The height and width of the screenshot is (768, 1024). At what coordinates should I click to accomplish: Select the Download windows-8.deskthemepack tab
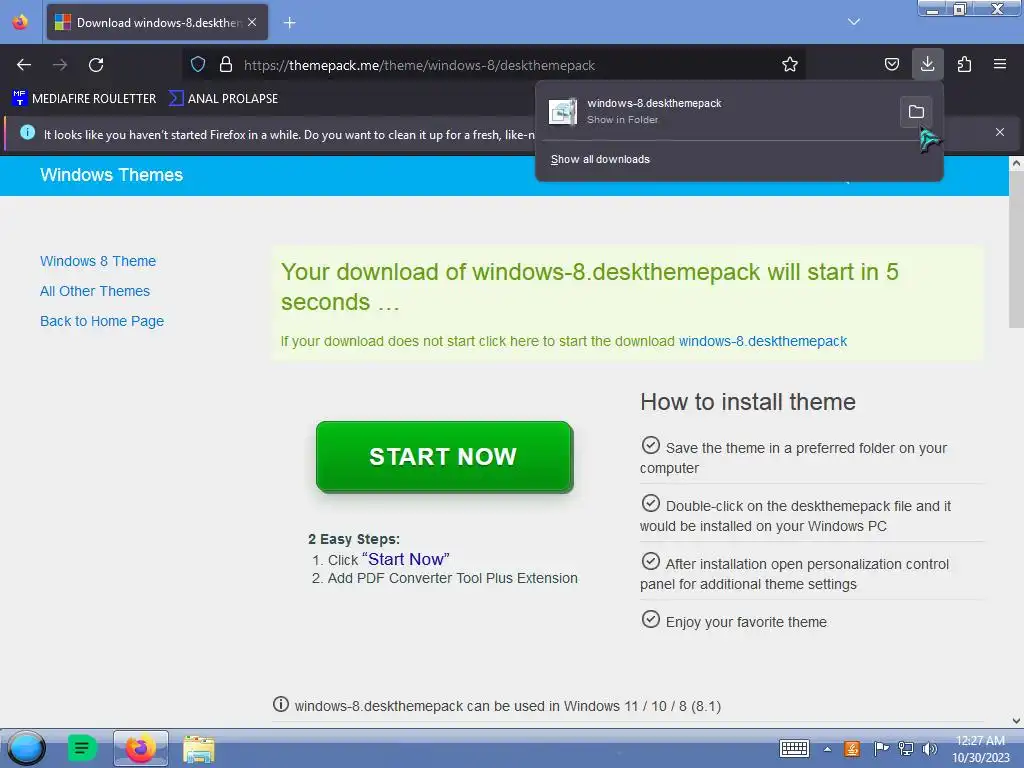(x=157, y=23)
